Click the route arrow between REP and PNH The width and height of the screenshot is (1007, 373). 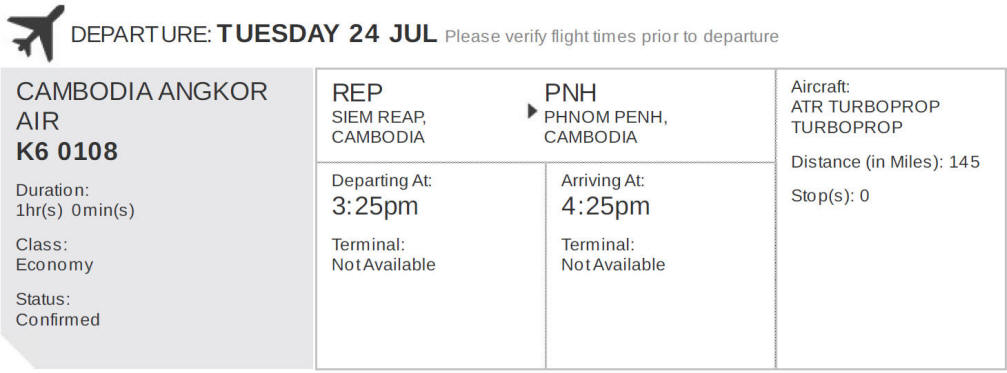532,111
